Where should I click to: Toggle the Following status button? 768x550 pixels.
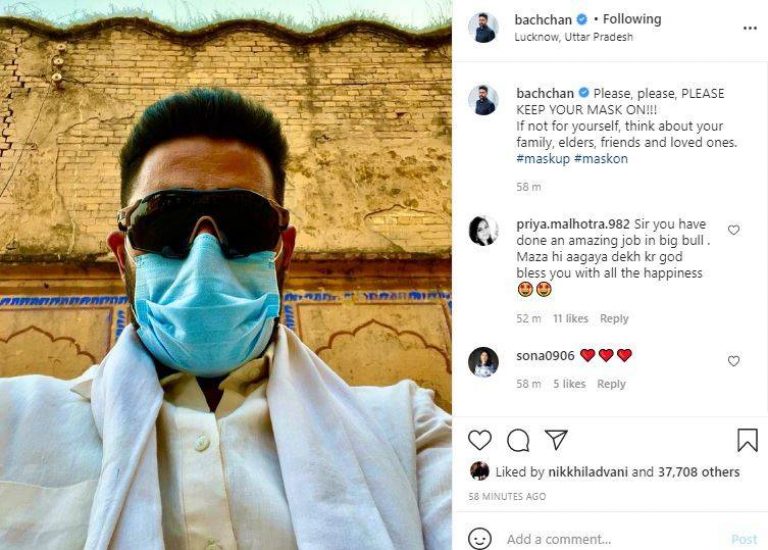(632, 19)
